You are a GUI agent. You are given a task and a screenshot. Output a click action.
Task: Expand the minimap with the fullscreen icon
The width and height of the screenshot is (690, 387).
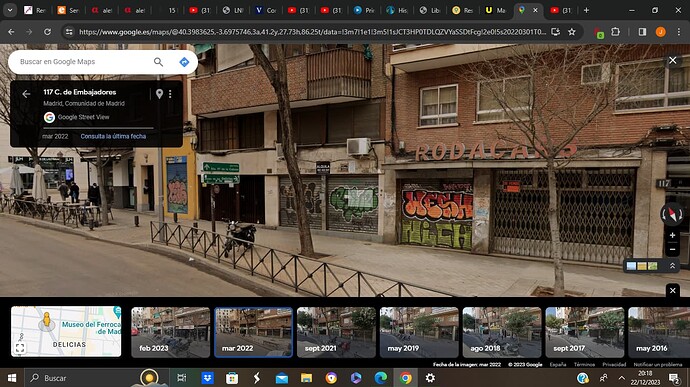[x=20, y=348]
